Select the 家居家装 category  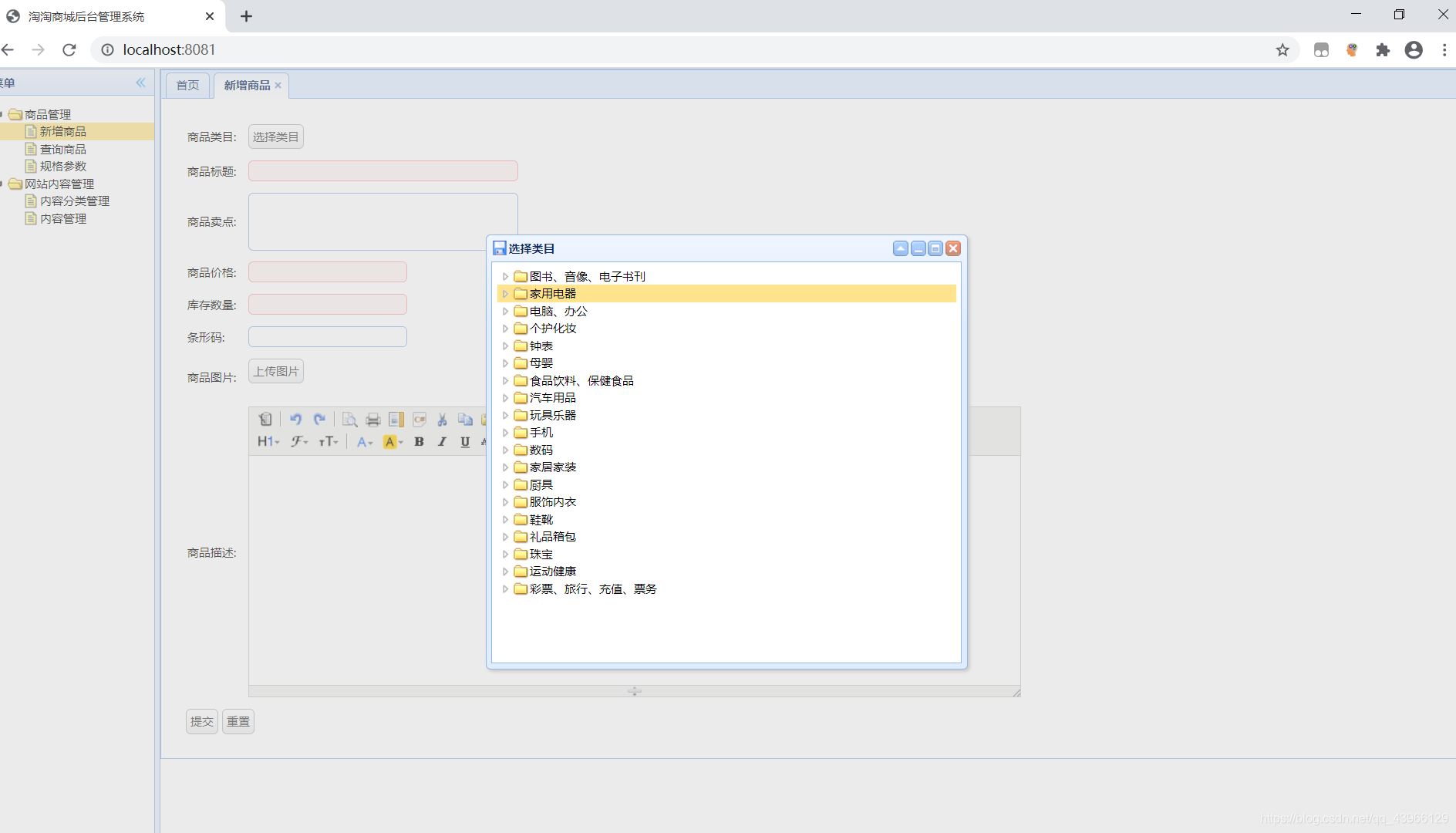pos(553,467)
